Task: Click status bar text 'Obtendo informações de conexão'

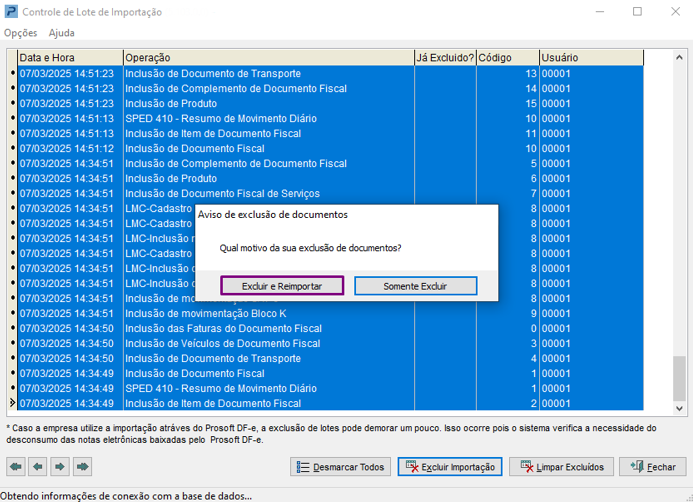Action: pyautogui.click(x=126, y=496)
